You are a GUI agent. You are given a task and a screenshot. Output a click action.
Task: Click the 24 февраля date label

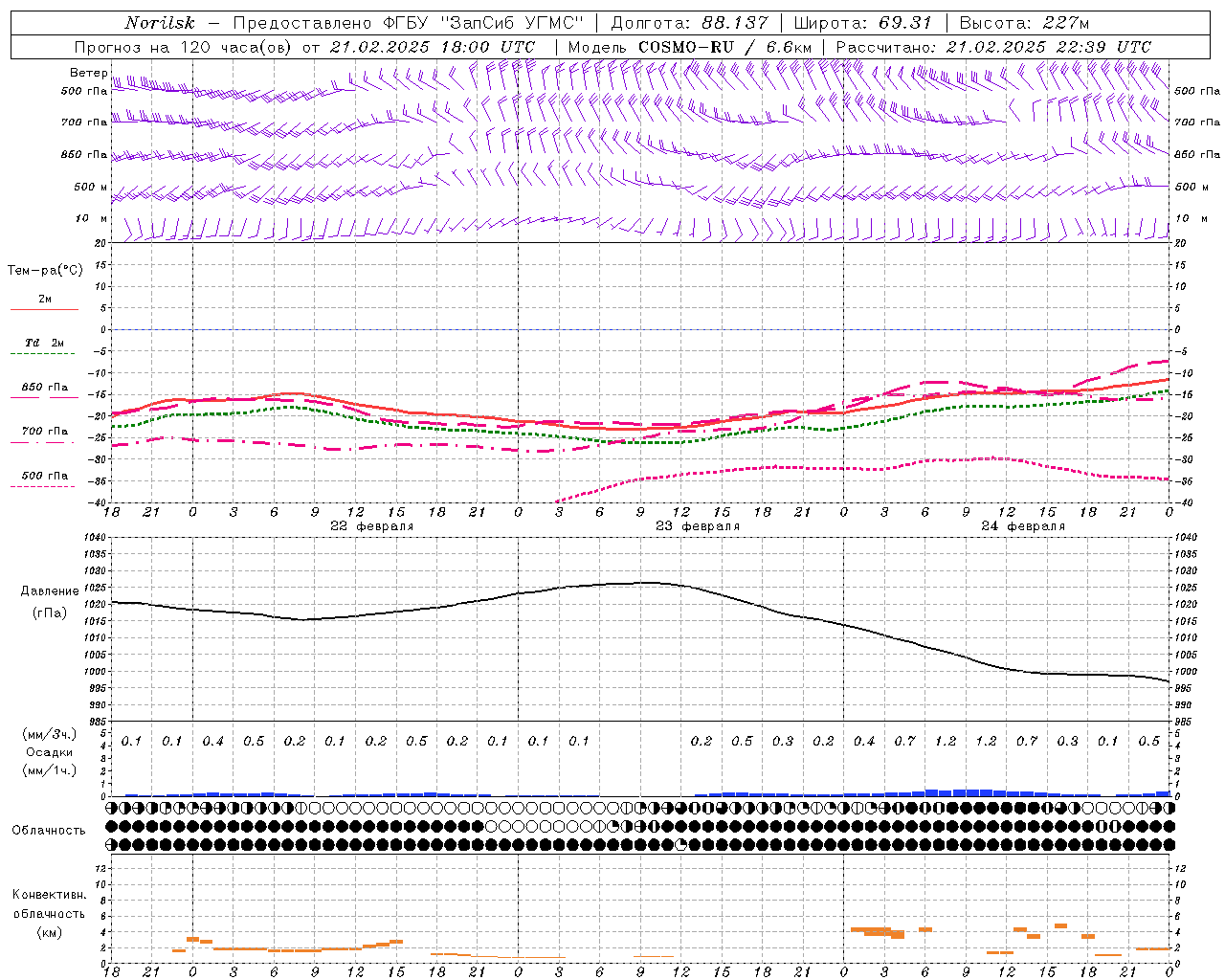coord(1023,525)
